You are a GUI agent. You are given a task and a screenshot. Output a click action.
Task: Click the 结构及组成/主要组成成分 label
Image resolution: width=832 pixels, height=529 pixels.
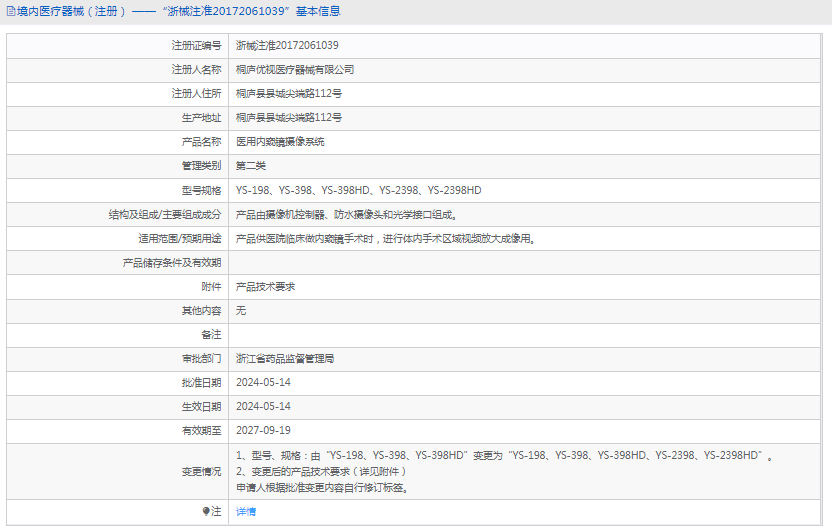pyautogui.click(x=165, y=214)
